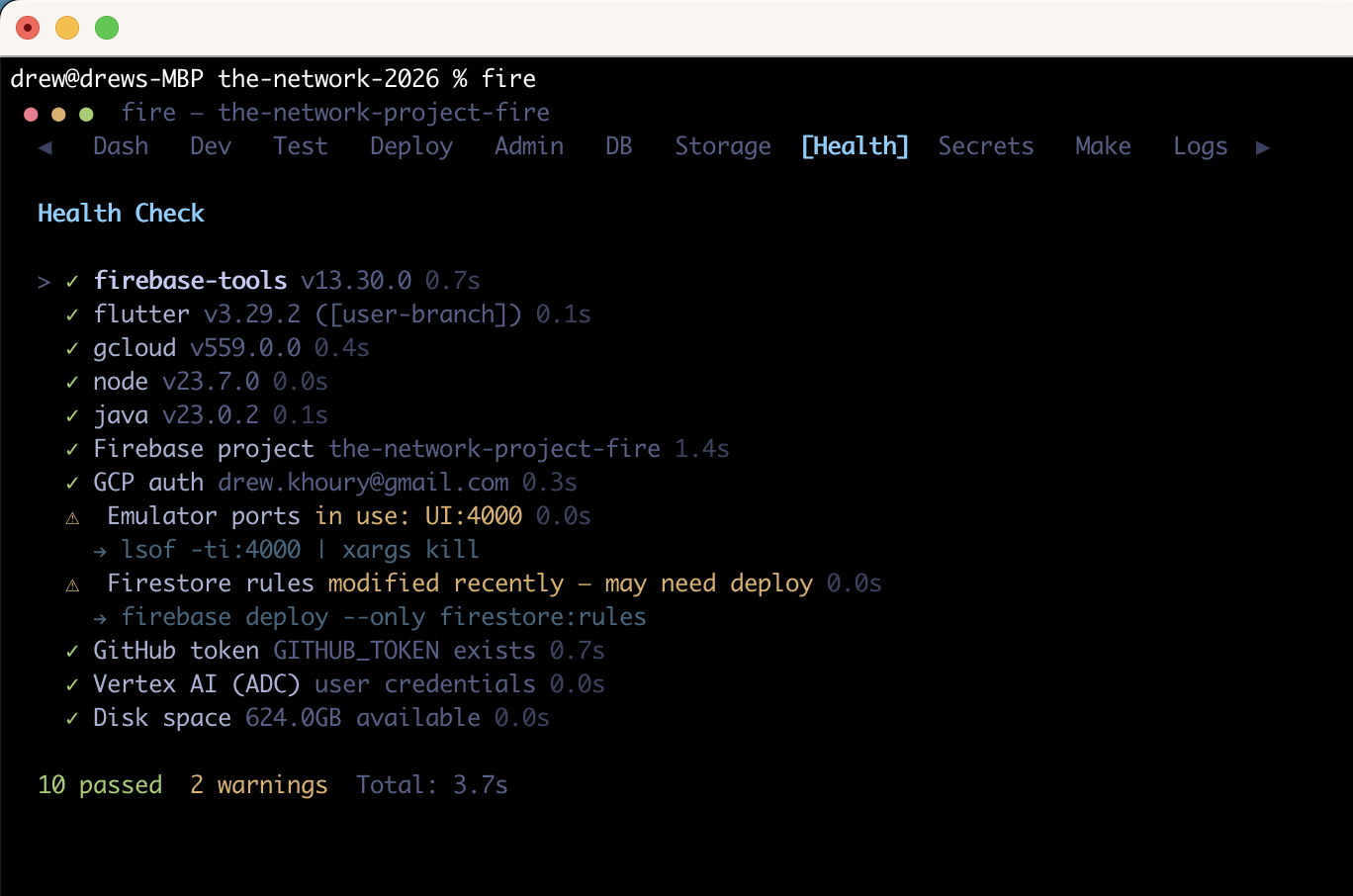1353x896 pixels.
Task: Switch to the Dev tab
Action: tap(211, 146)
